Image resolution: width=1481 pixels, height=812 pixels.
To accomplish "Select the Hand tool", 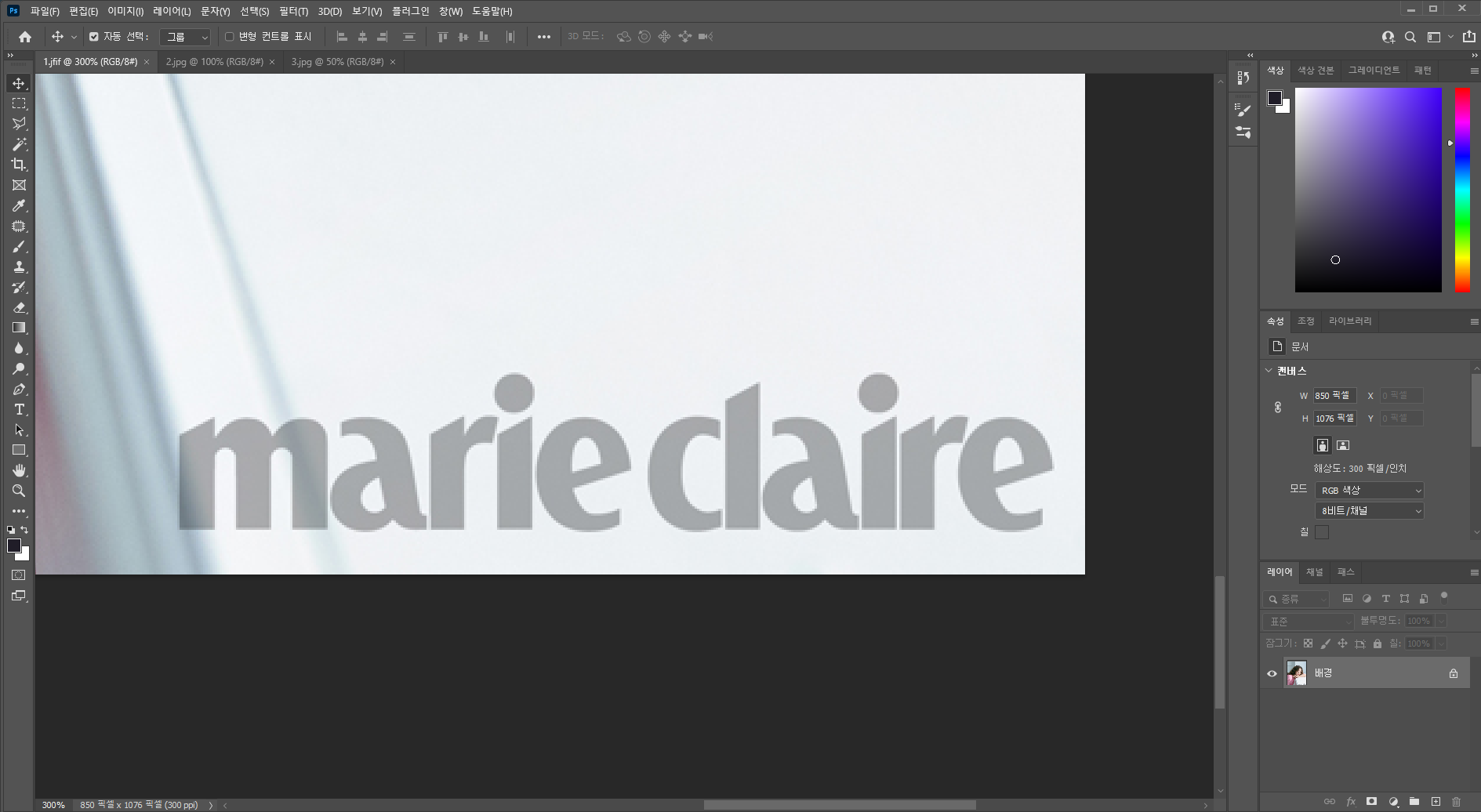I will coord(19,470).
